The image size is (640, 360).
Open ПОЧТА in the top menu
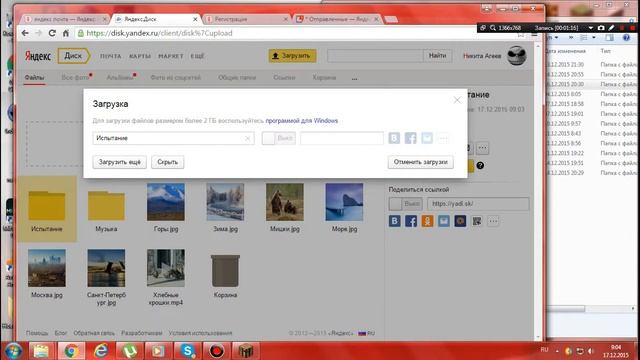click(111, 56)
